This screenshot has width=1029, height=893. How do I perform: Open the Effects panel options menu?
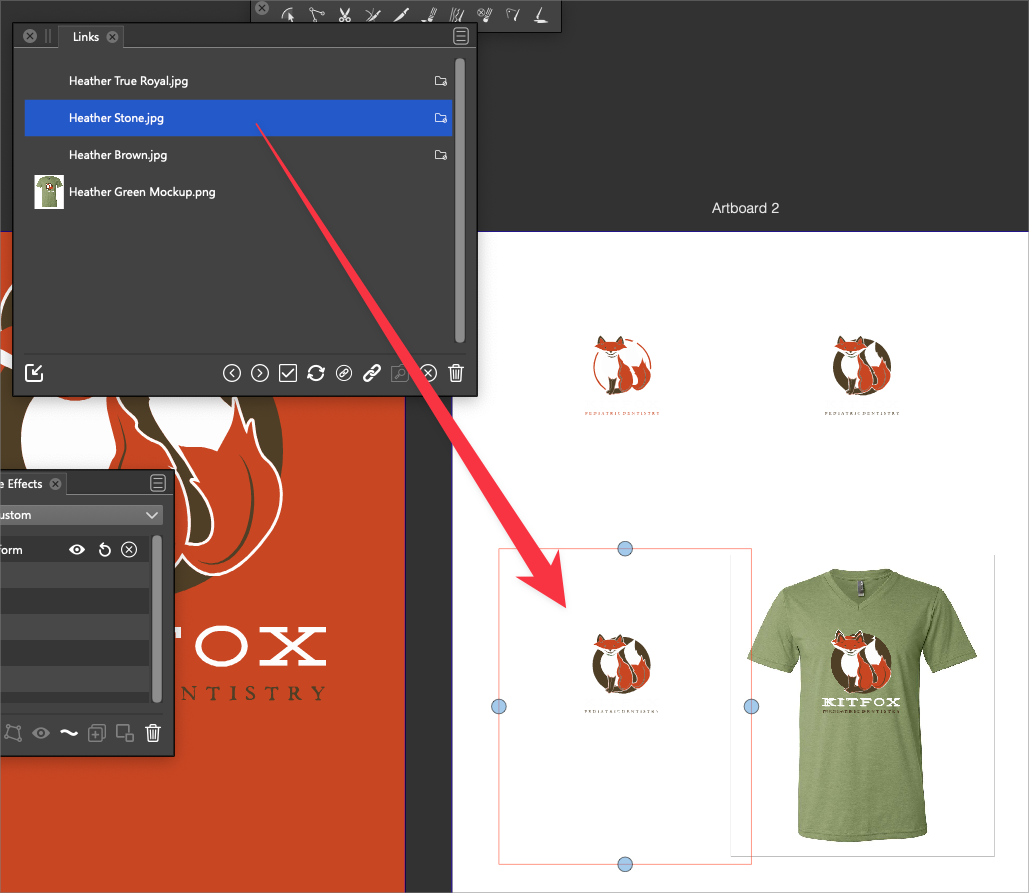pyautogui.click(x=158, y=484)
